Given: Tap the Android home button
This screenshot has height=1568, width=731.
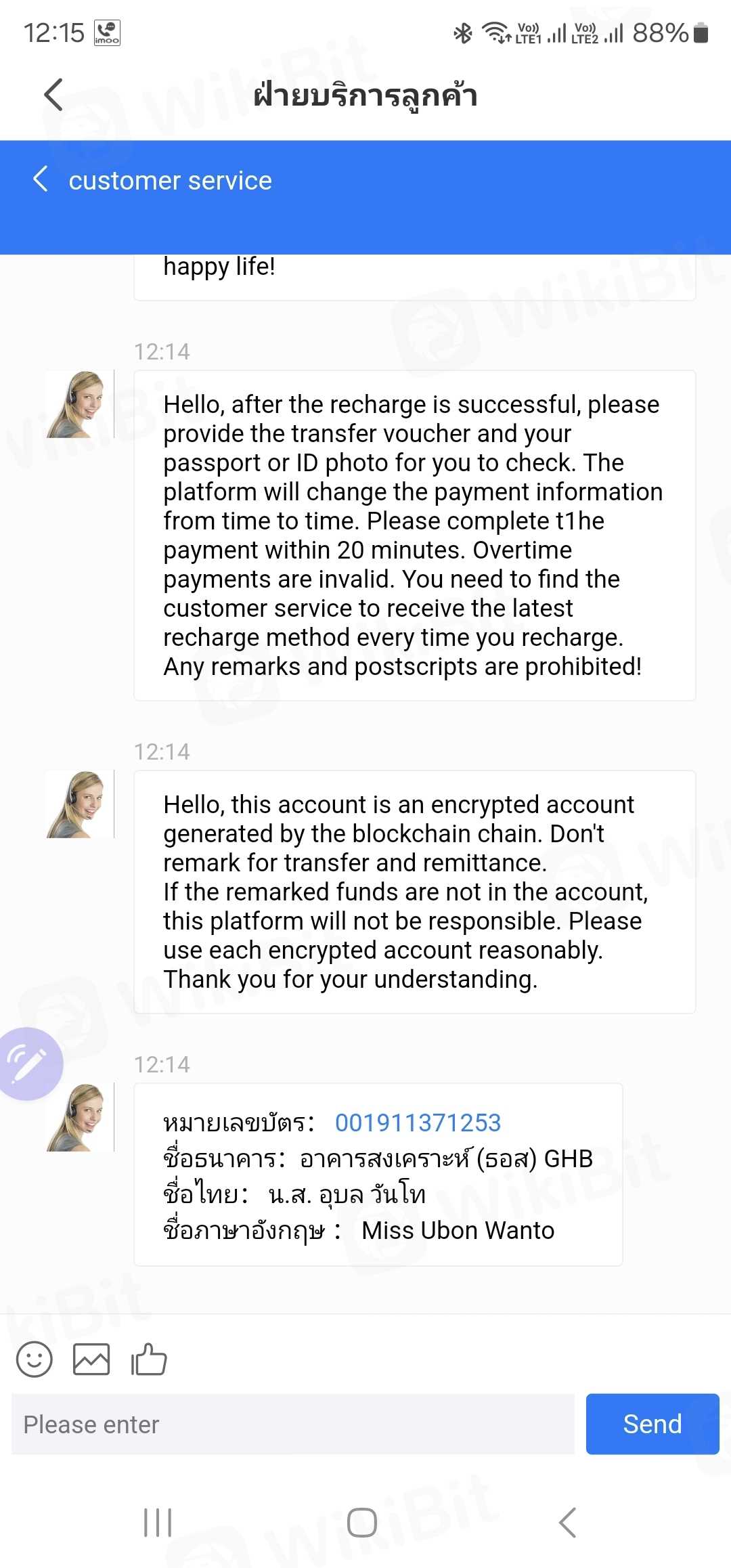Looking at the screenshot, I should coord(362,1523).
